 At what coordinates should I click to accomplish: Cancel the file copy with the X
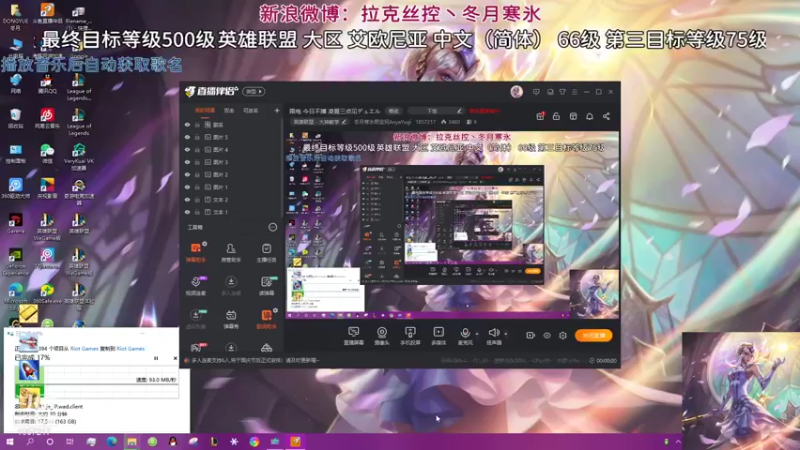[175, 358]
